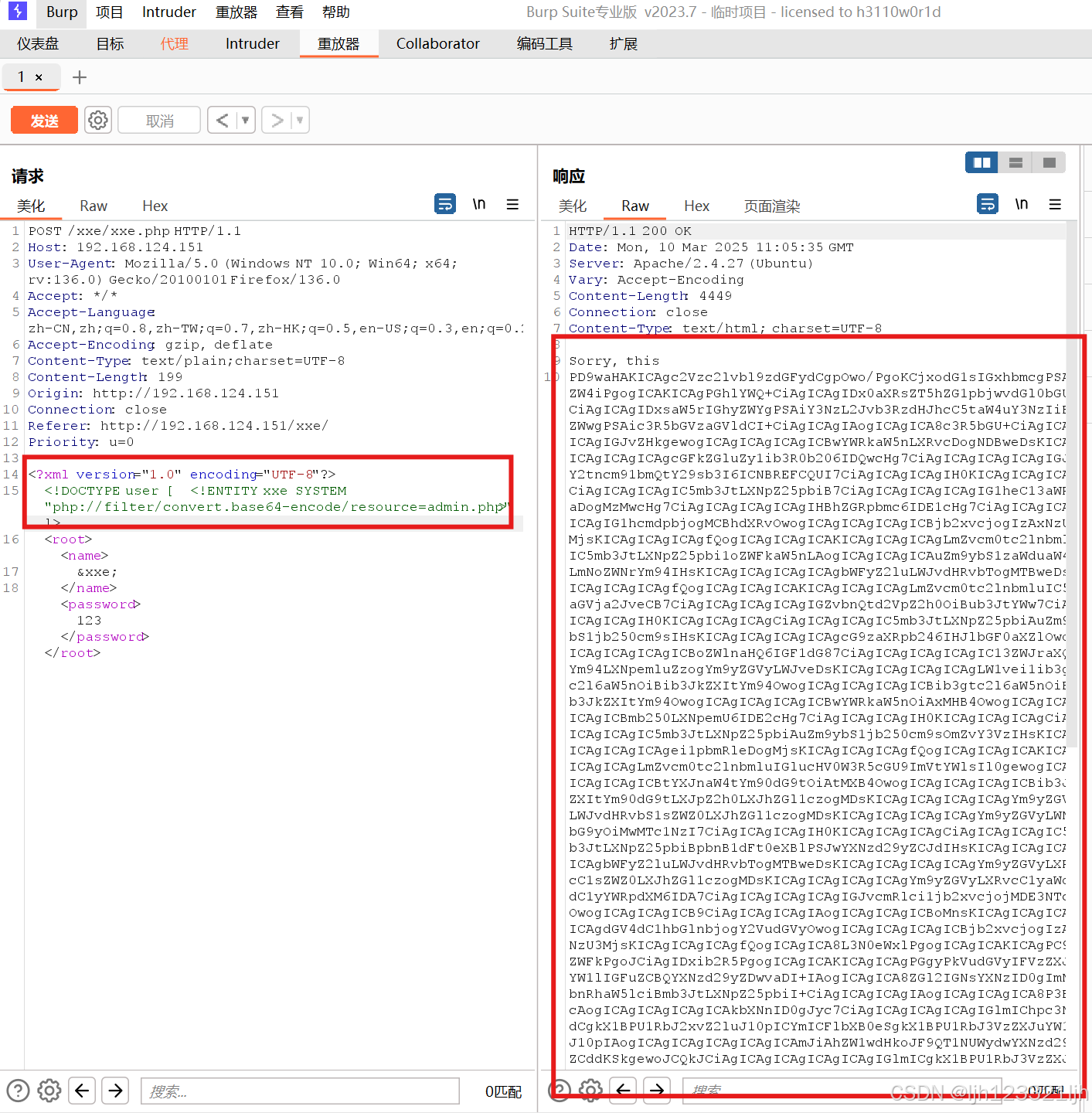Toggle response word wrap icon

click(x=988, y=204)
